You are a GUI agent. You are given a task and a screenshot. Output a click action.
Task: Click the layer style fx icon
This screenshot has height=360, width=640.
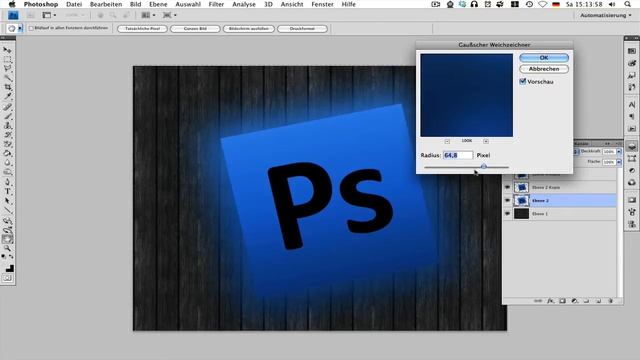pyautogui.click(x=550, y=301)
